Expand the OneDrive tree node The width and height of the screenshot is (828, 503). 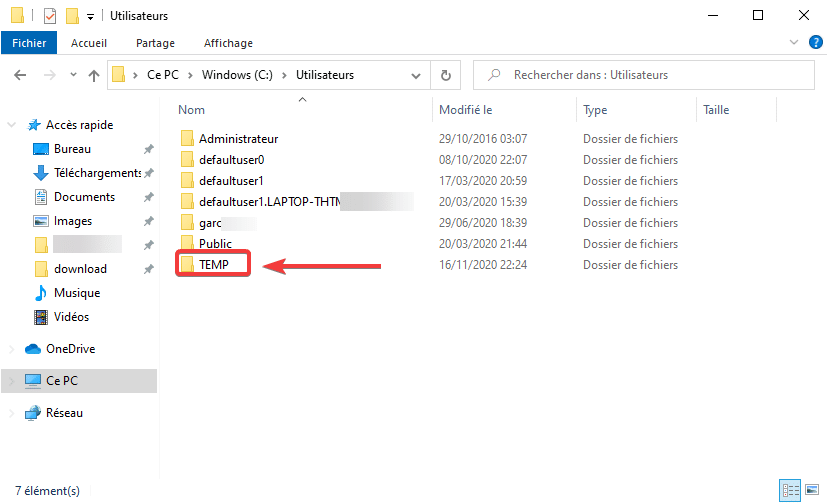[x=12, y=349]
